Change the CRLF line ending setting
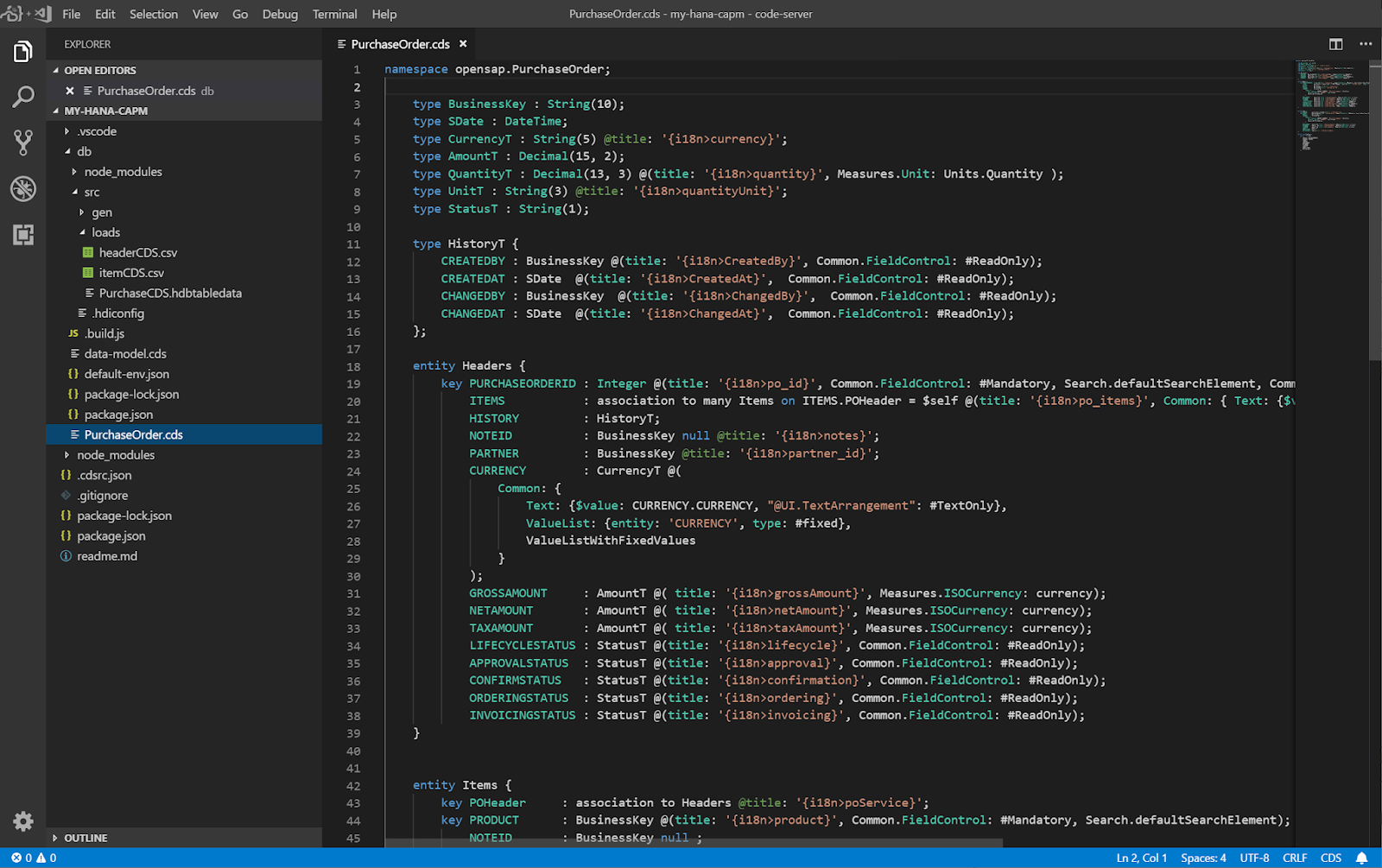Viewport: 1382px width, 868px height. click(x=1294, y=858)
